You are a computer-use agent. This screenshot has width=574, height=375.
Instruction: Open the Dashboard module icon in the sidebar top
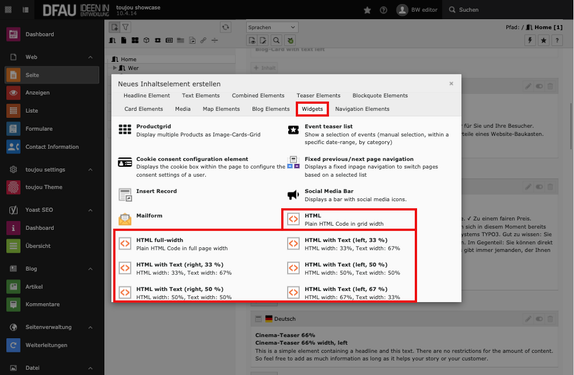(13, 34)
